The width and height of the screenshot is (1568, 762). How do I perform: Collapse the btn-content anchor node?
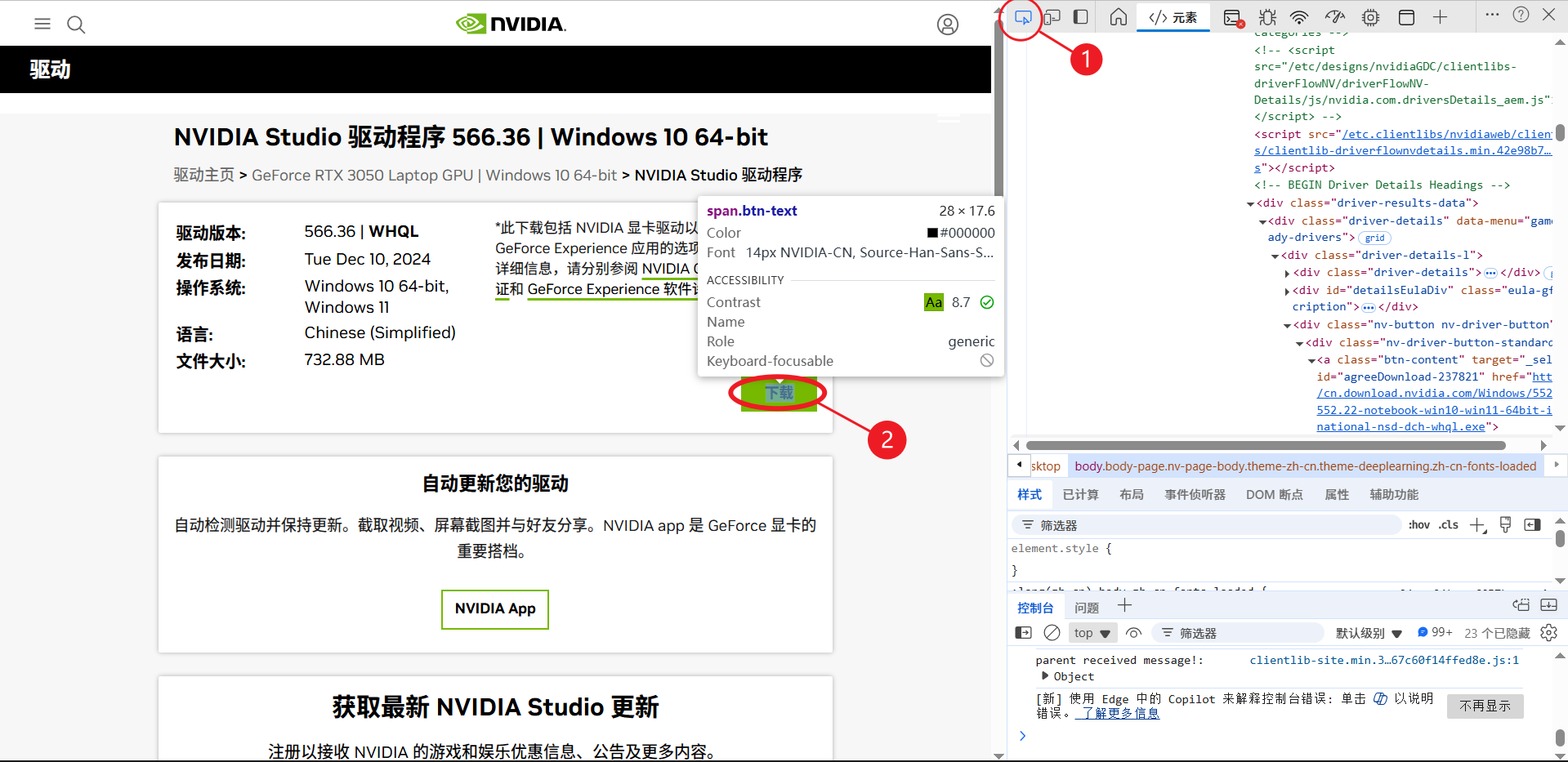coord(1311,360)
